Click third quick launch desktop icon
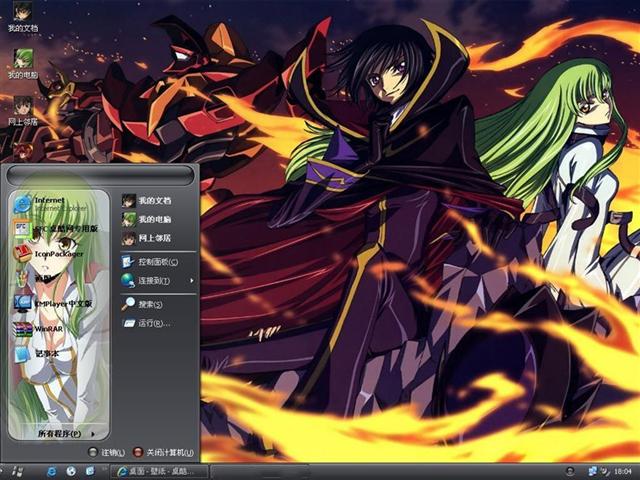Image resolution: width=640 pixels, height=480 pixels. tap(90, 472)
